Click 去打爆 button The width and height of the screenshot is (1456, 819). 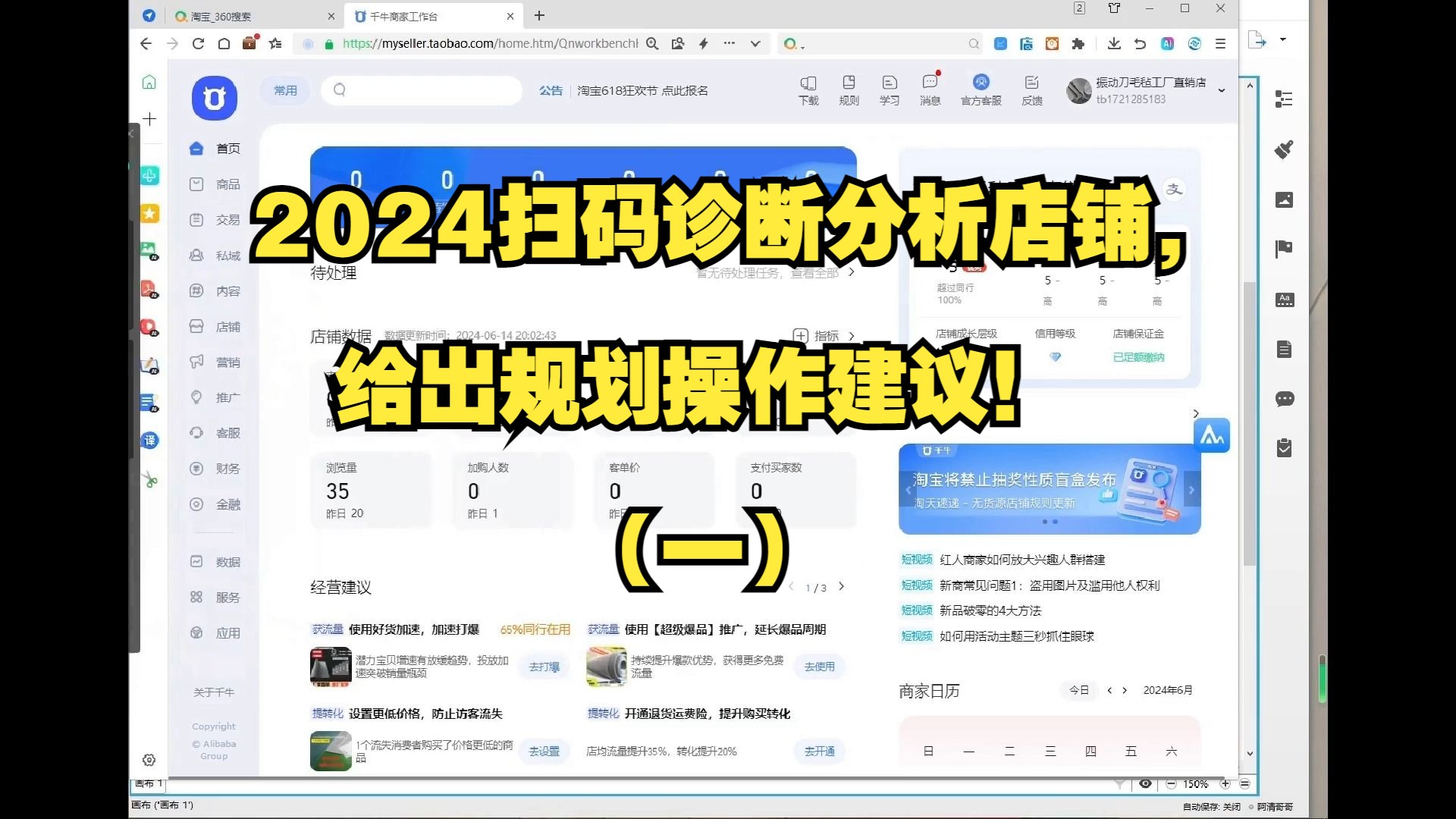coord(544,667)
